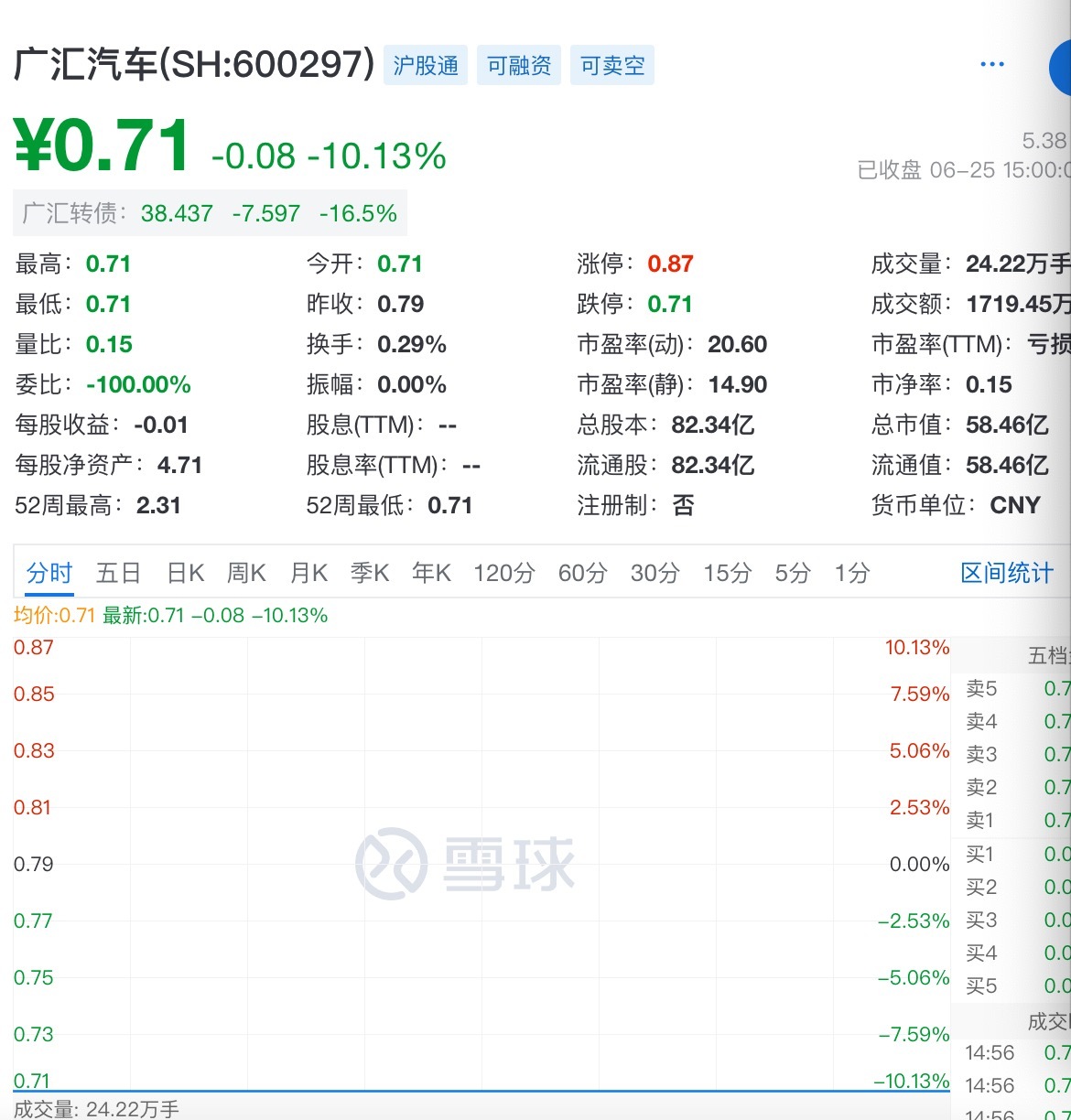
Task: Click the 委比 value -100.00%
Action: pos(138,385)
